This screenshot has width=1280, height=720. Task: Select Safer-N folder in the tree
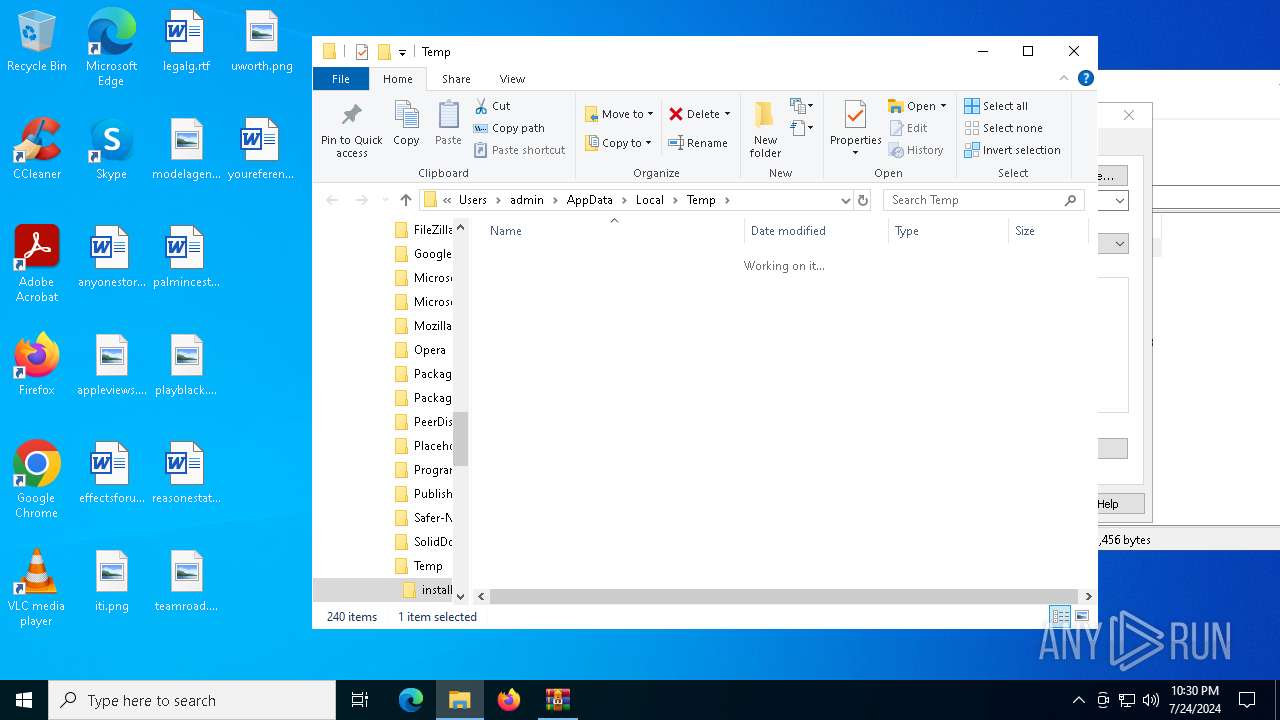click(423, 518)
